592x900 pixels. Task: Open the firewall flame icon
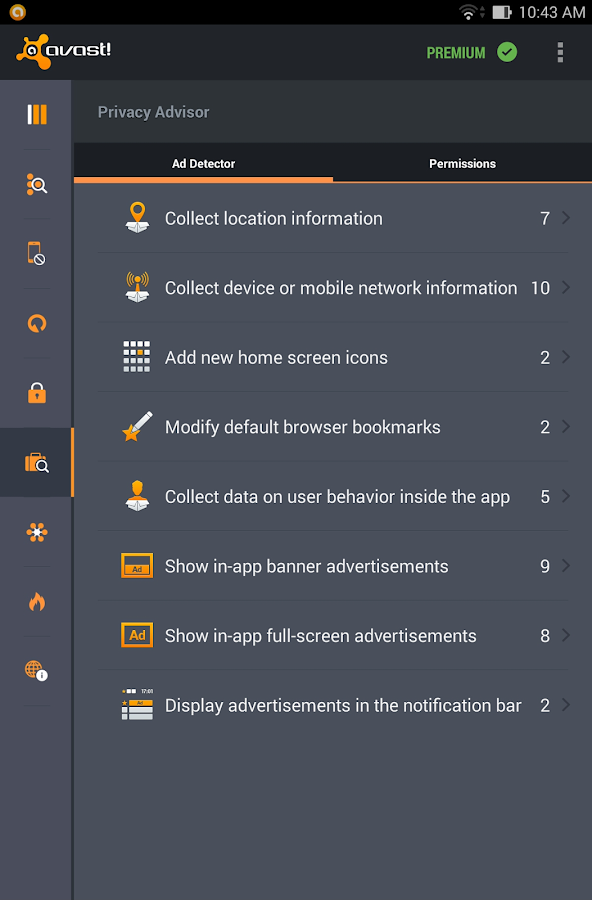(37, 602)
